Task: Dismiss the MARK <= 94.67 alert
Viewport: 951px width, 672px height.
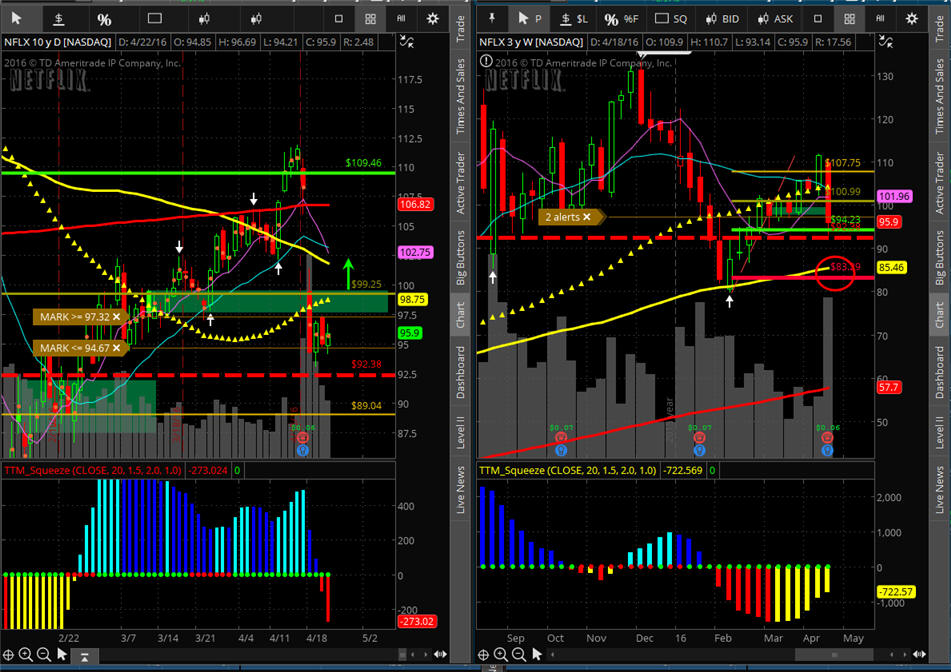Action: (x=116, y=348)
